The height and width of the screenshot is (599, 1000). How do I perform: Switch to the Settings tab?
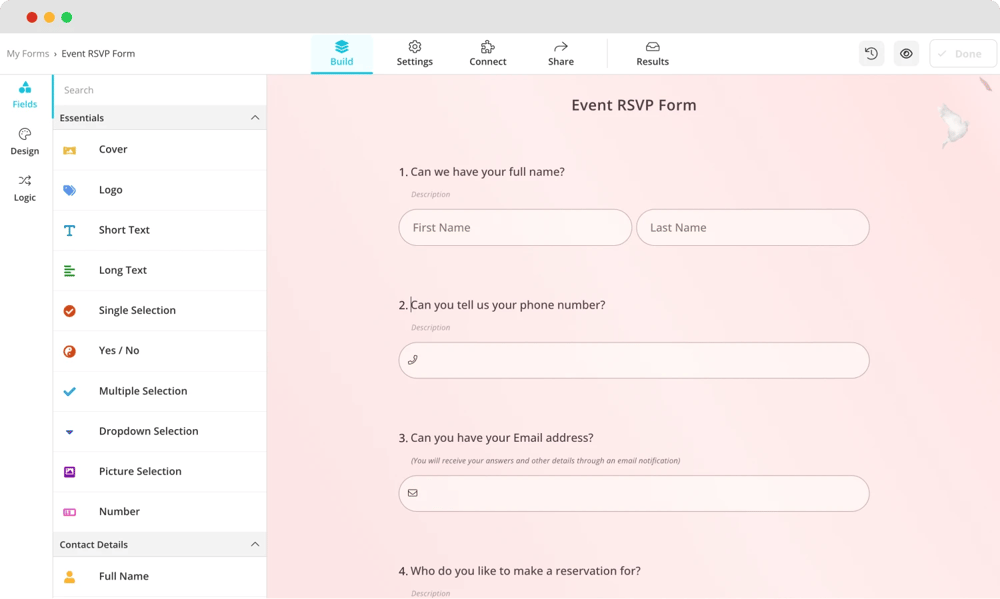coord(414,53)
